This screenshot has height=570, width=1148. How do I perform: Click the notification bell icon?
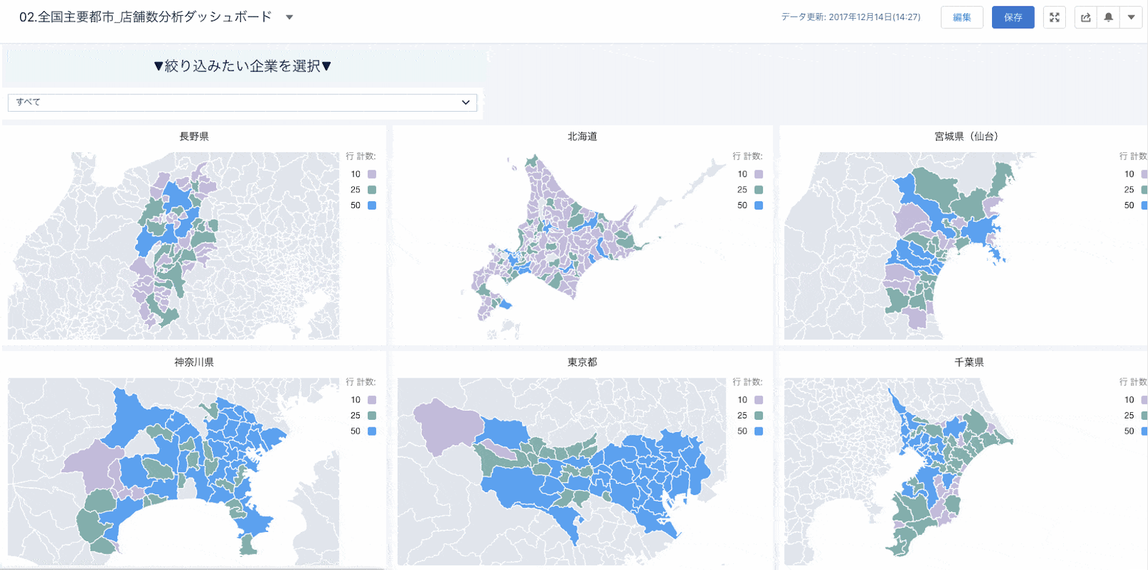(1108, 18)
